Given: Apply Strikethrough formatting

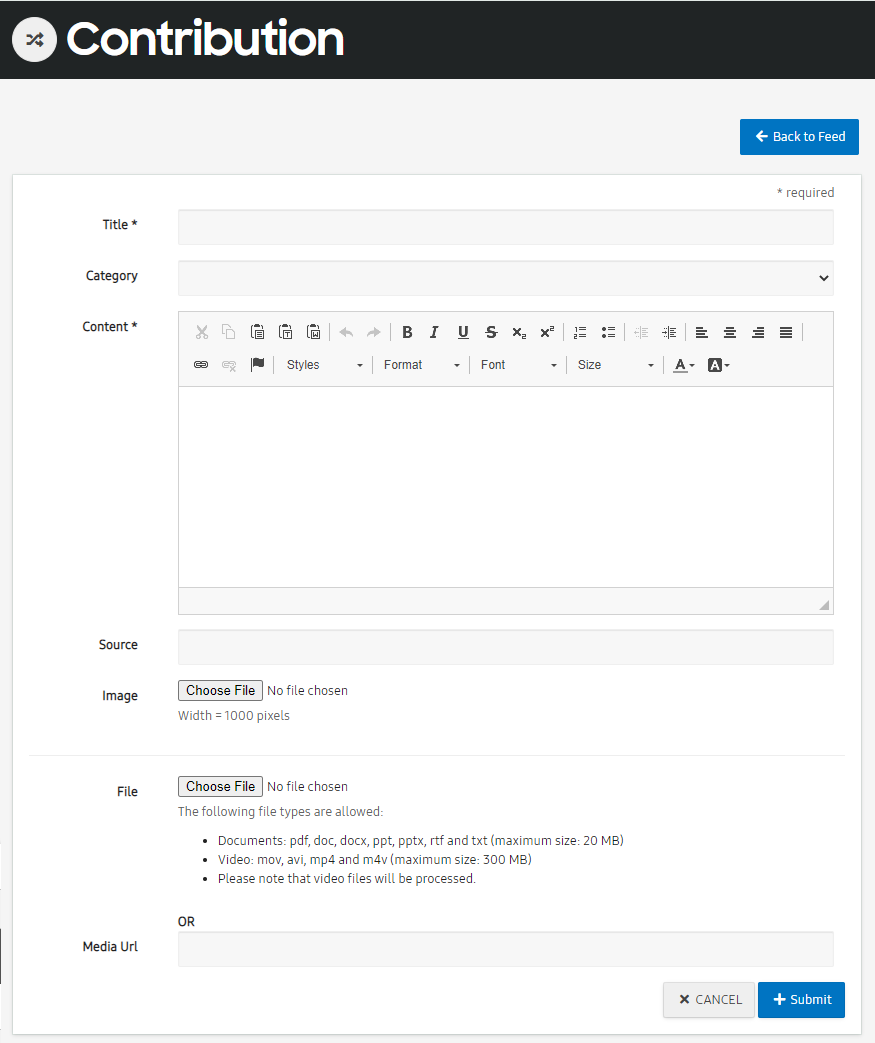Looking at the screenshot, I should click(491, 332).
